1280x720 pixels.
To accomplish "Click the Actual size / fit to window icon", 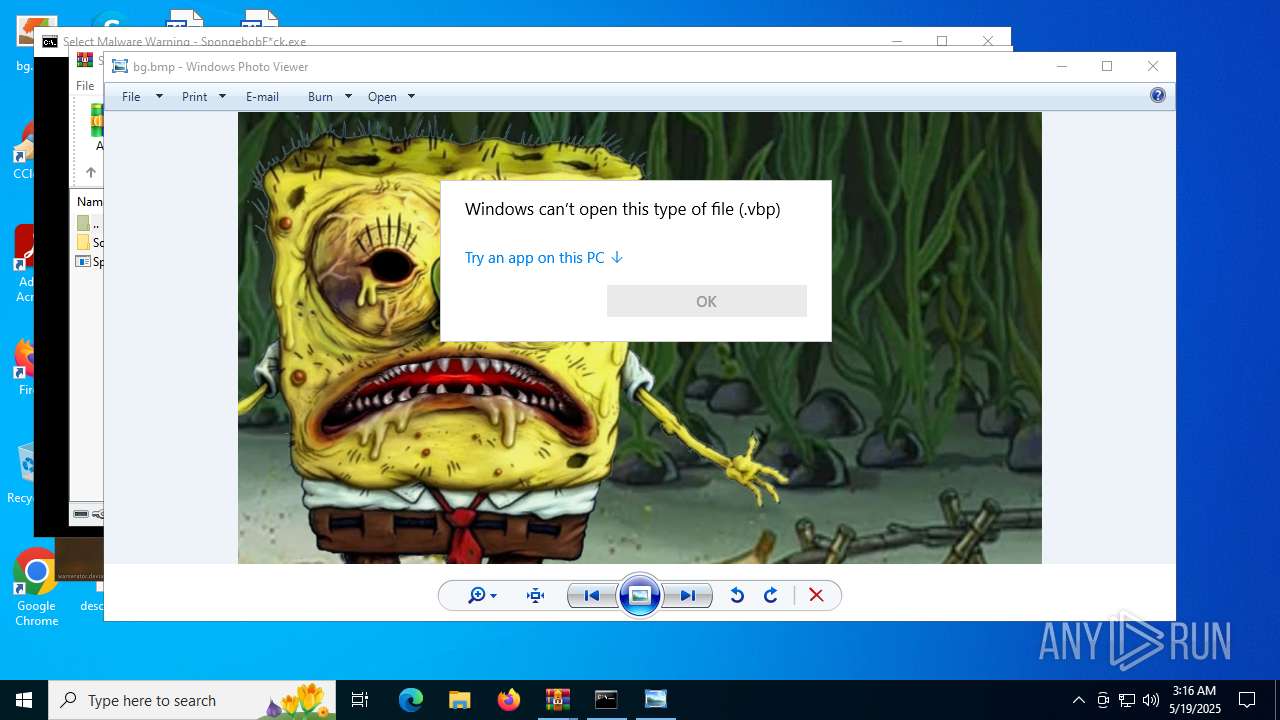I will pyautogui.click(x=535, y=596).
